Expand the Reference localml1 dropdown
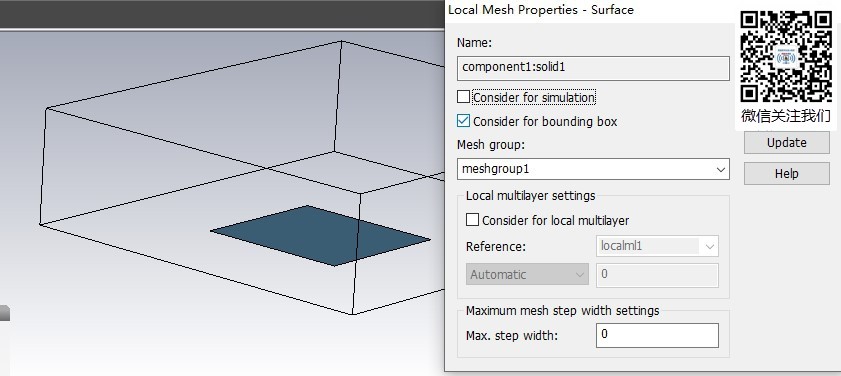This screenshot has height=376, width=841. click(657, 246)
